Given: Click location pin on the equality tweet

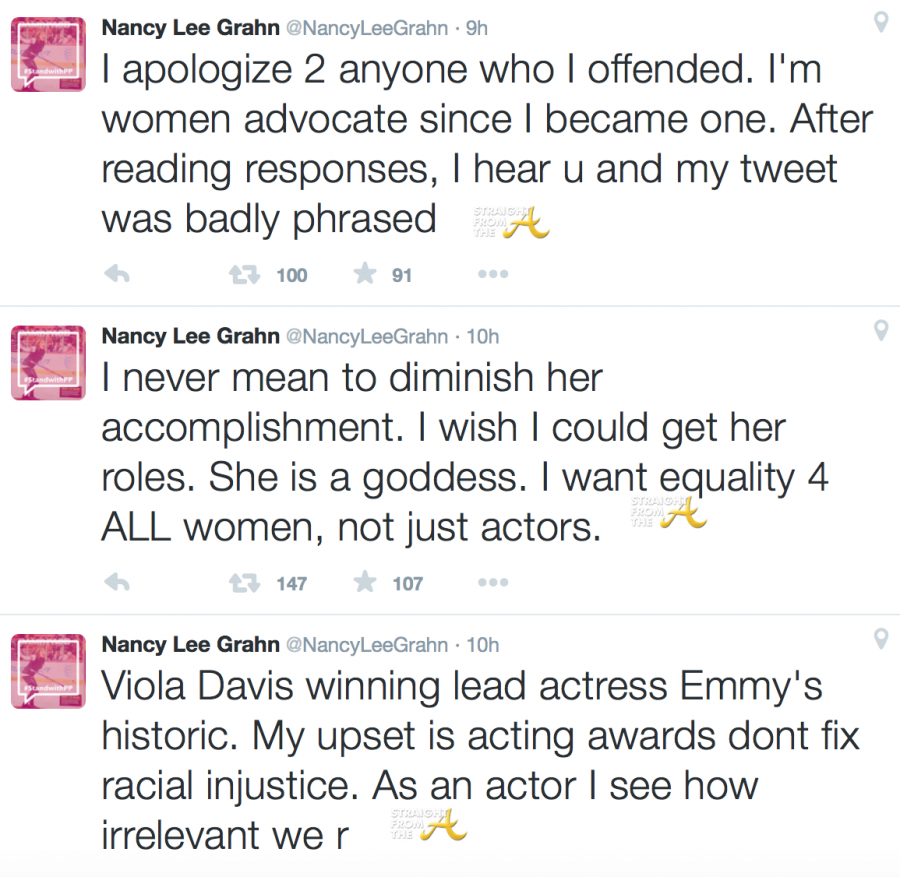Looking at the screenshot, I should 880,330.
